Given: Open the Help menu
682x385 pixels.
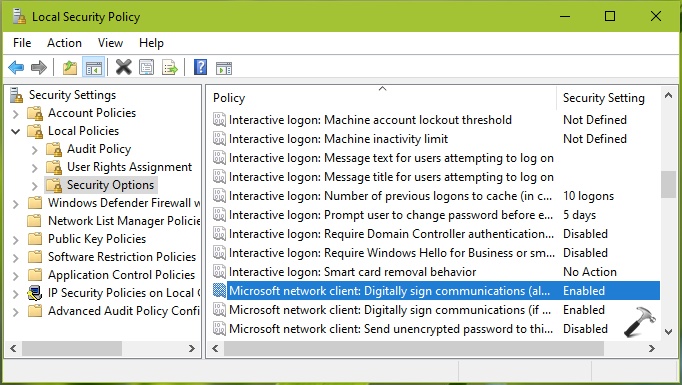Looking at the screenshot, I should (151, 43).
